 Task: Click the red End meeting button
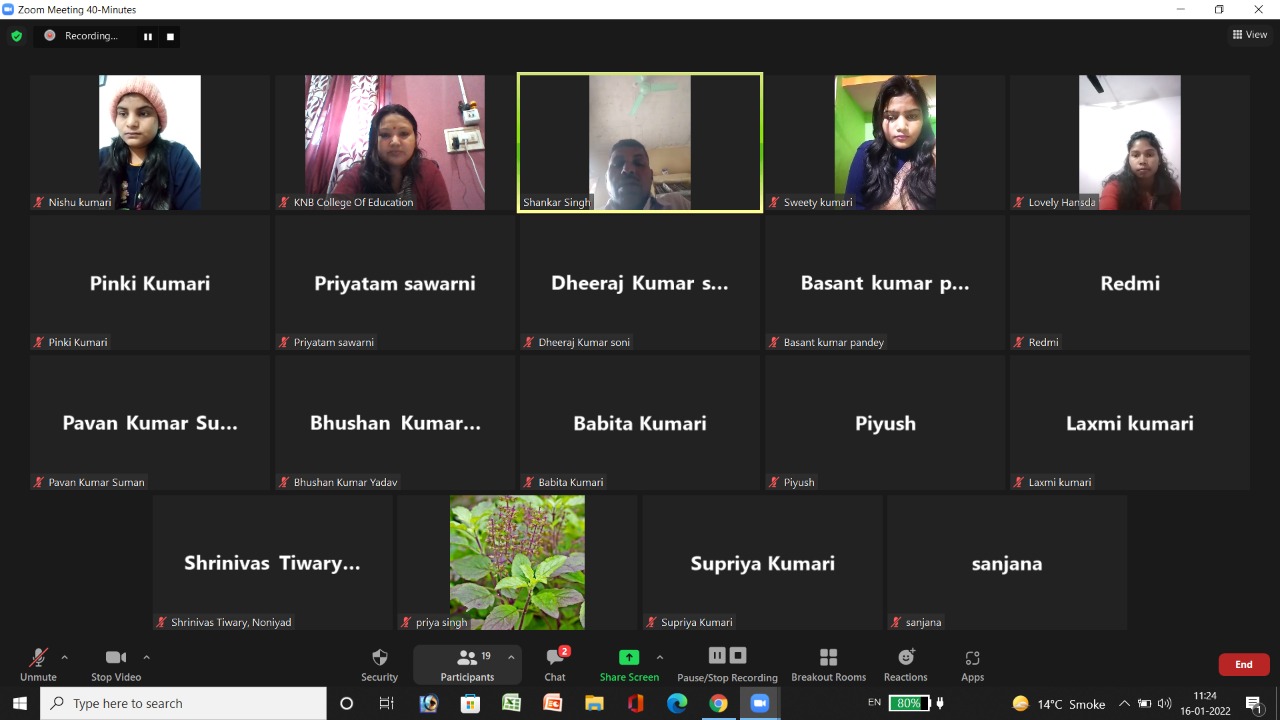tap(1244, 664)
